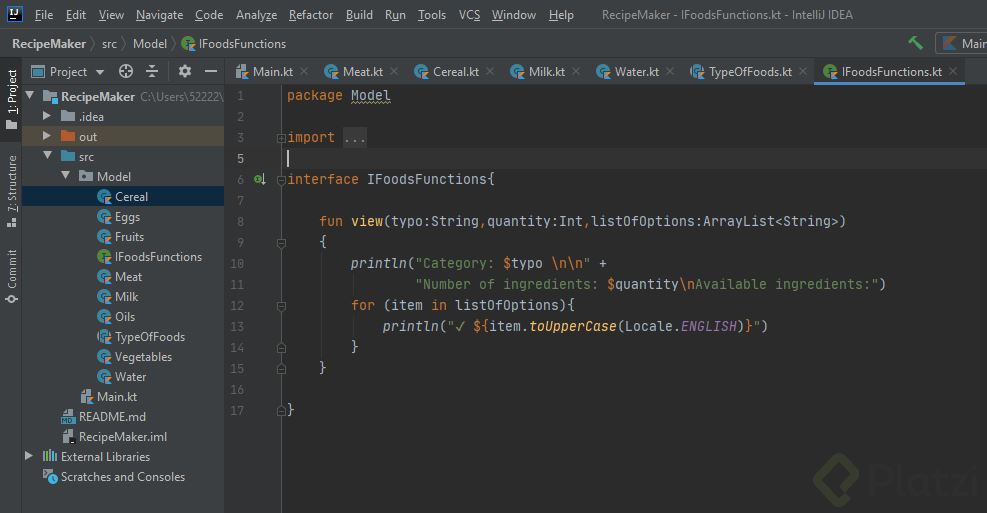Viewport: 987px width, 513px height.
Task: Open the Code menu
Action: (209, 14)
